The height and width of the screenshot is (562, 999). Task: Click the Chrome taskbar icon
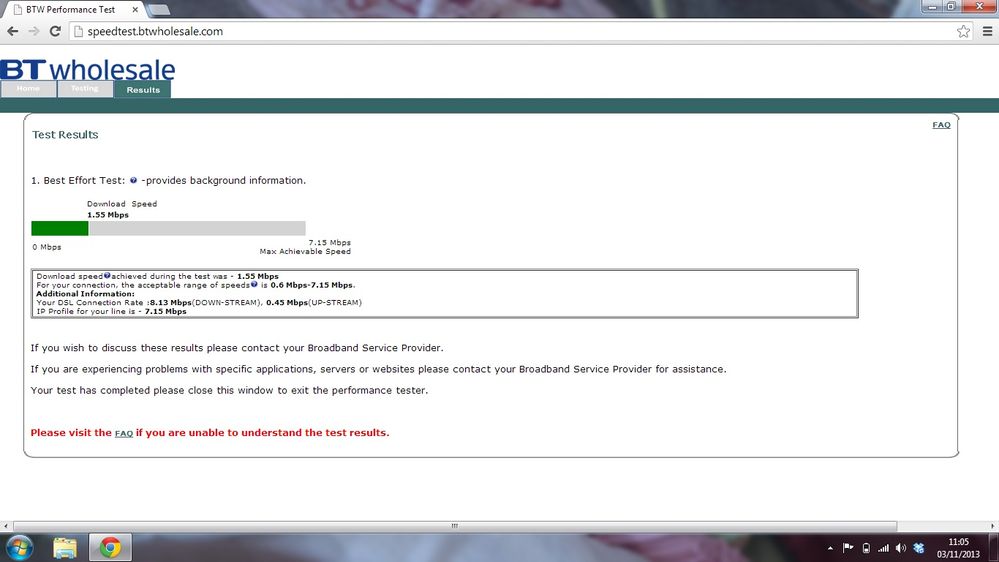(x=110, y=547)
